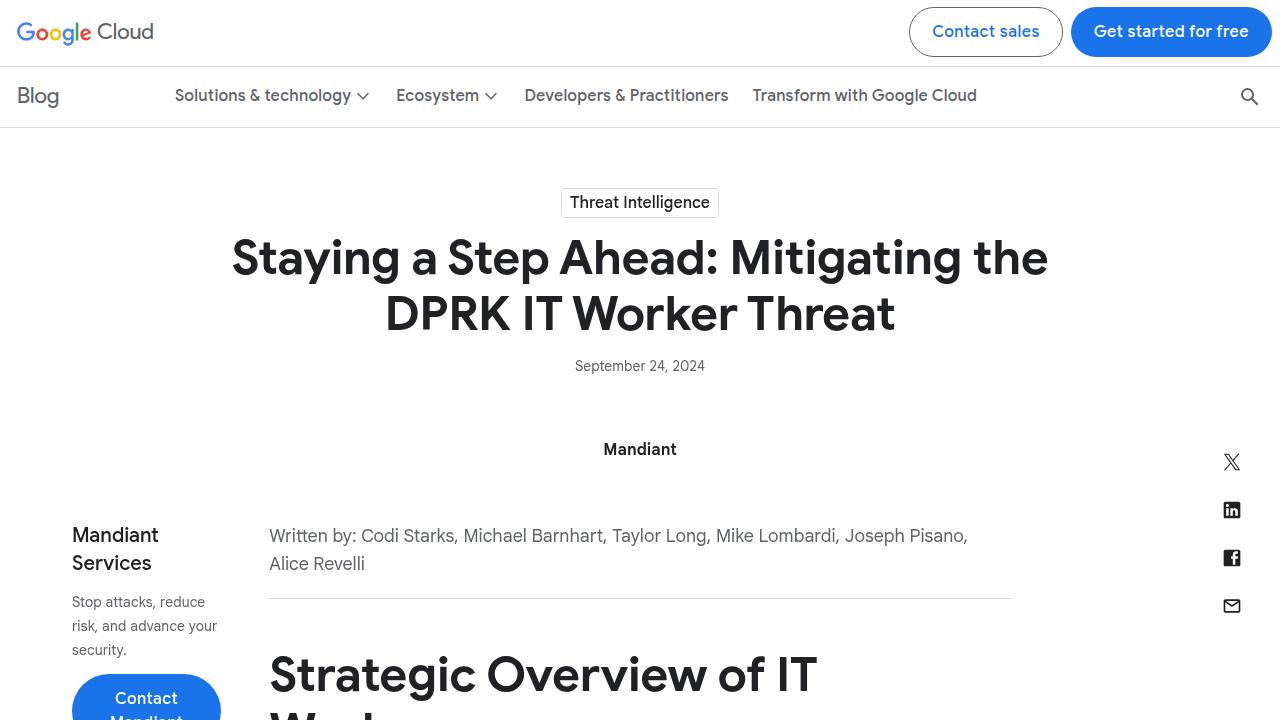Click the Contact sales button
Viewport: 1280px width, 720px height.
(985, 32)
